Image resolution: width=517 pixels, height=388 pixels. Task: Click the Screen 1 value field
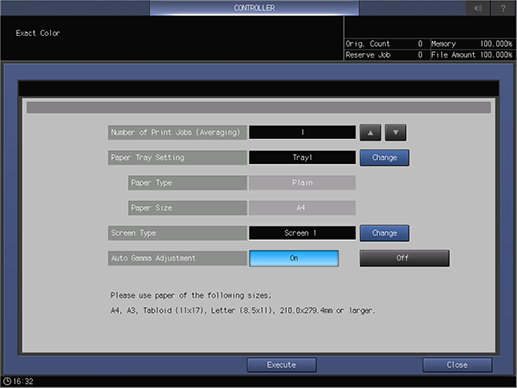(302, 233)
